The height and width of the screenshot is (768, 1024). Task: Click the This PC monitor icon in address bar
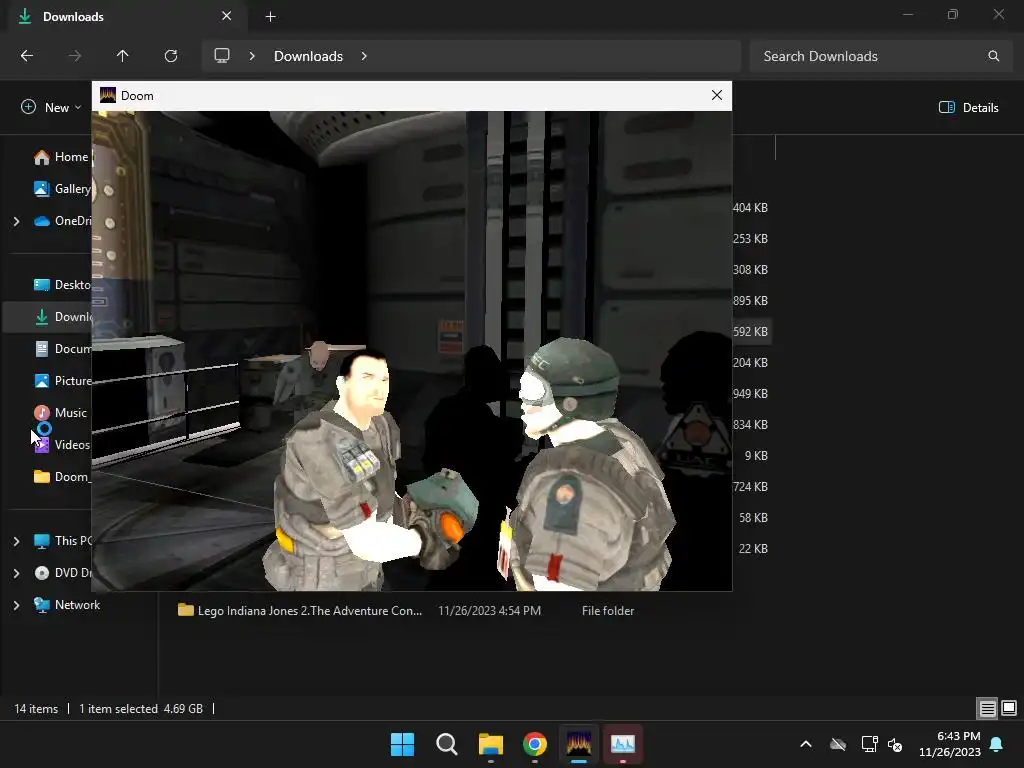coord(222,56)
